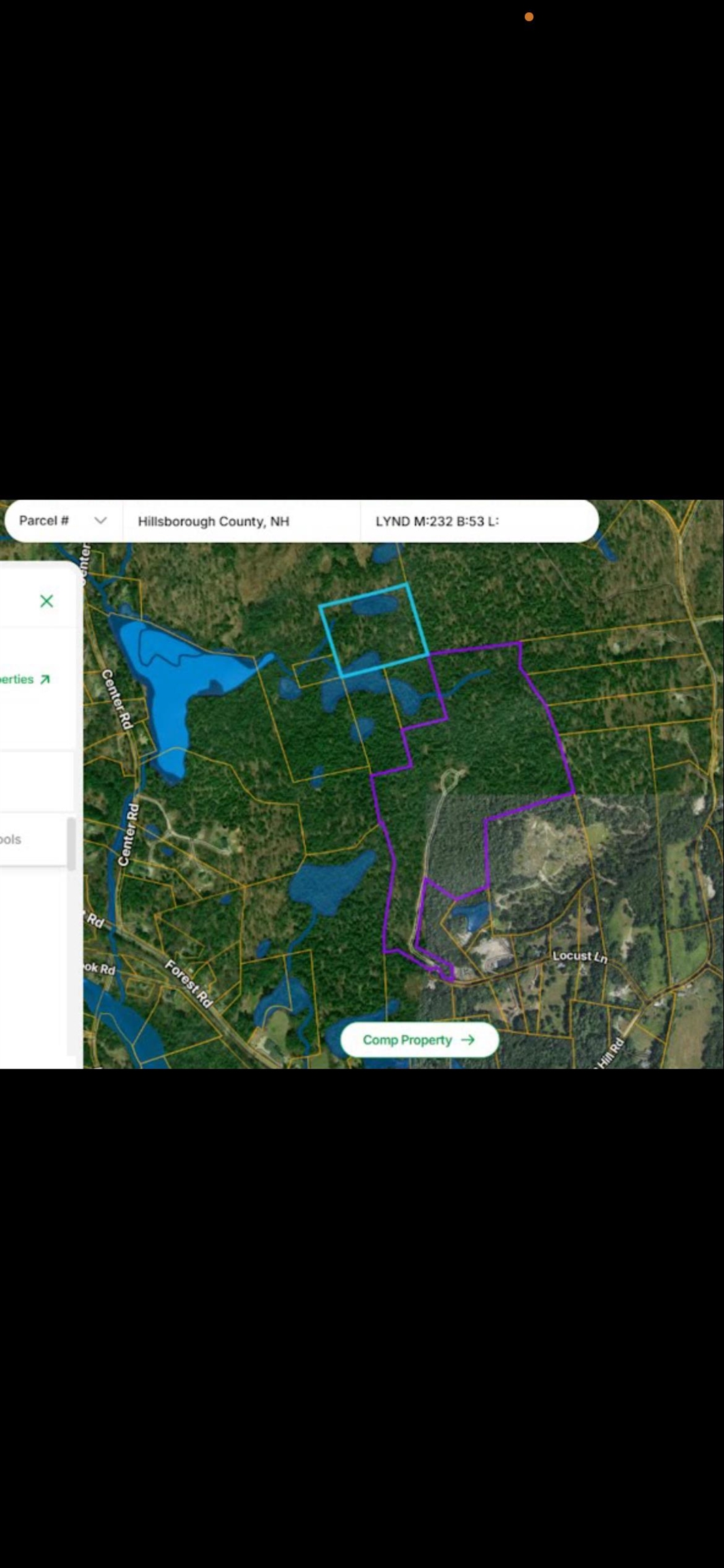Click the Parcel # dropdown chevron arrow
Image resolution: width=724 pixels, height=1568 pixels.
pos(101,521)
